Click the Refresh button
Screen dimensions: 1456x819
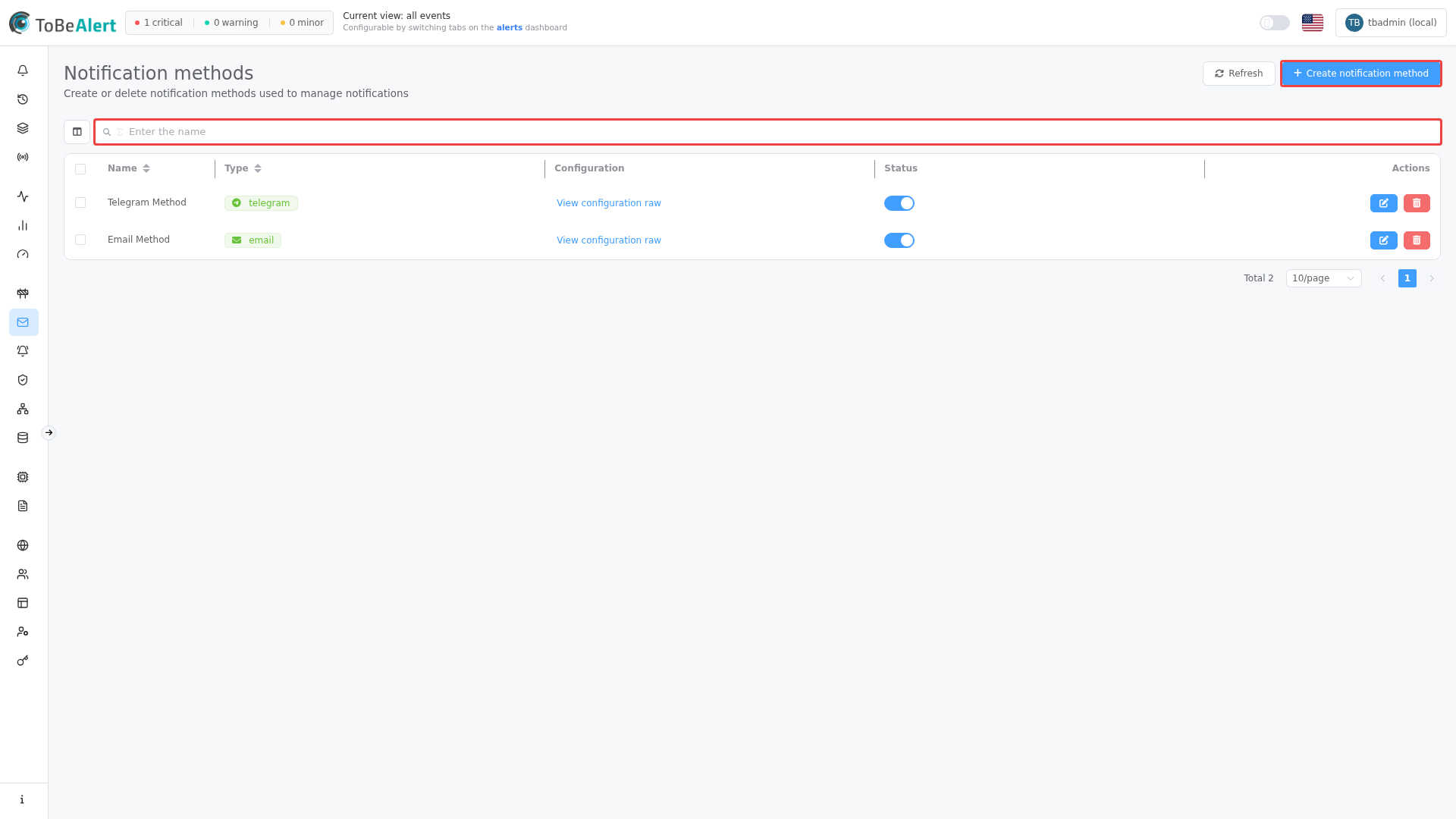tap(1238, 74)
